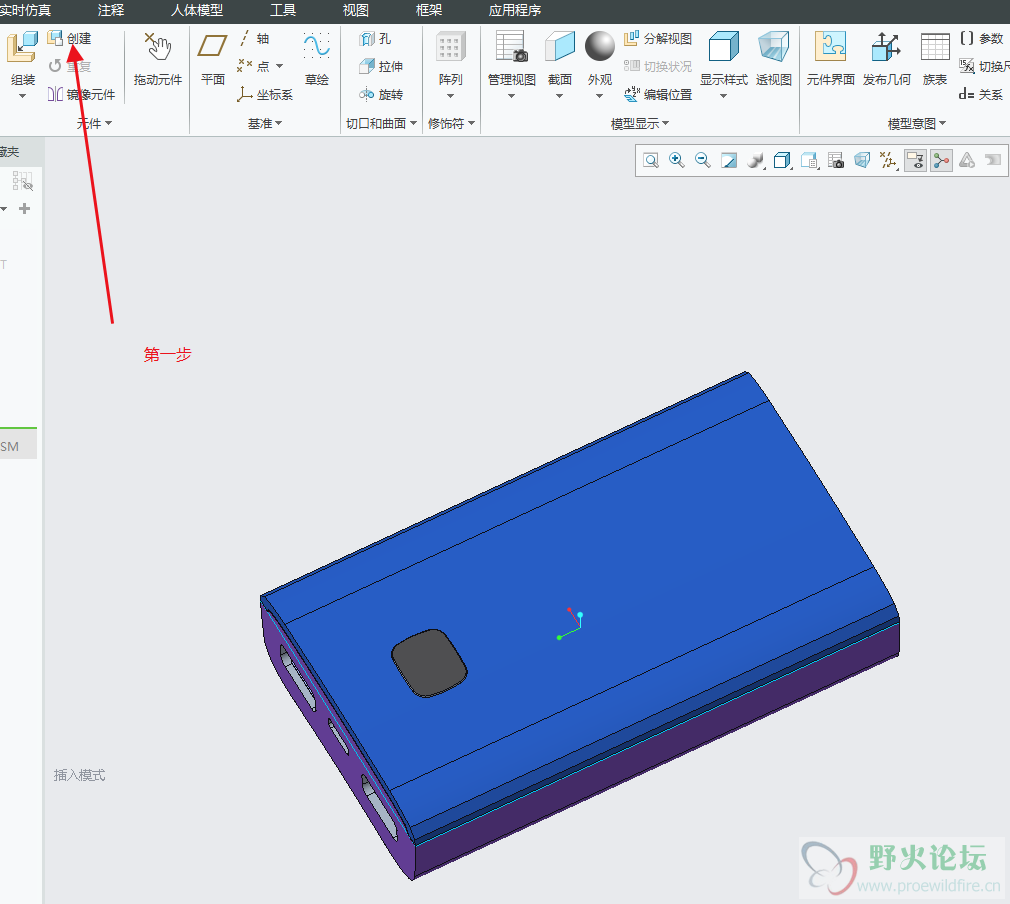Activate the 拖动元件 drag components tool
The height and width of the screenshot is (904, 1010).
click(158, 58)
